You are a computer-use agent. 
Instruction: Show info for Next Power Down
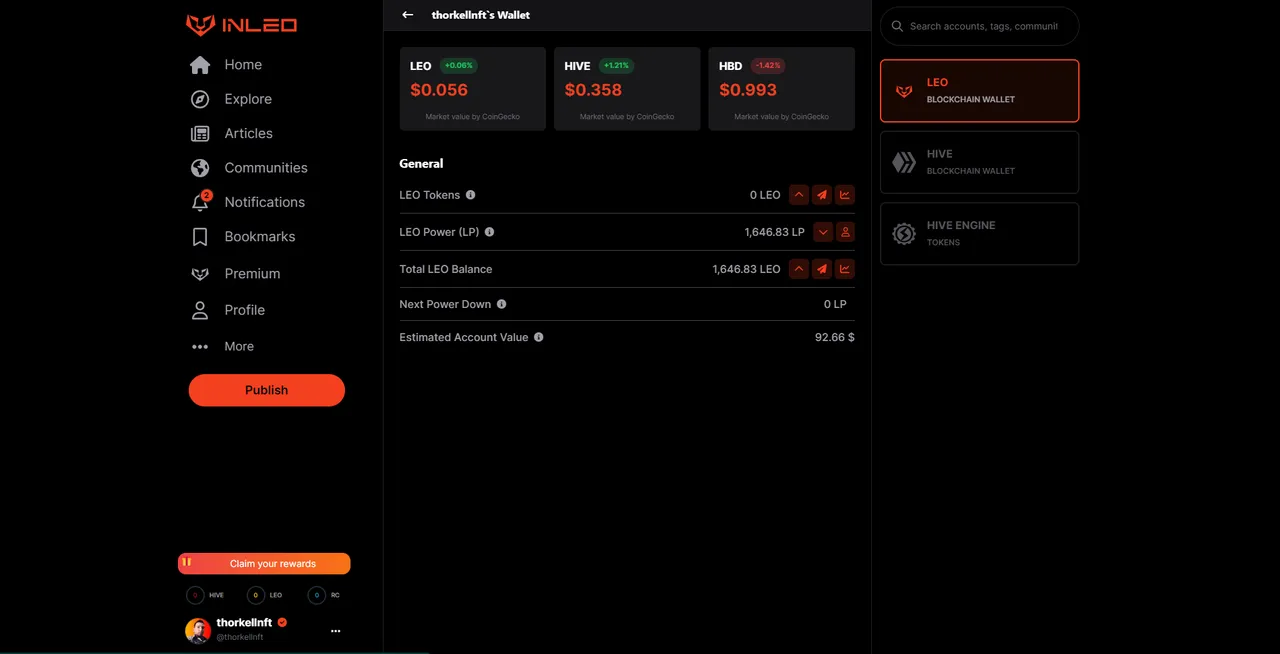502,304
